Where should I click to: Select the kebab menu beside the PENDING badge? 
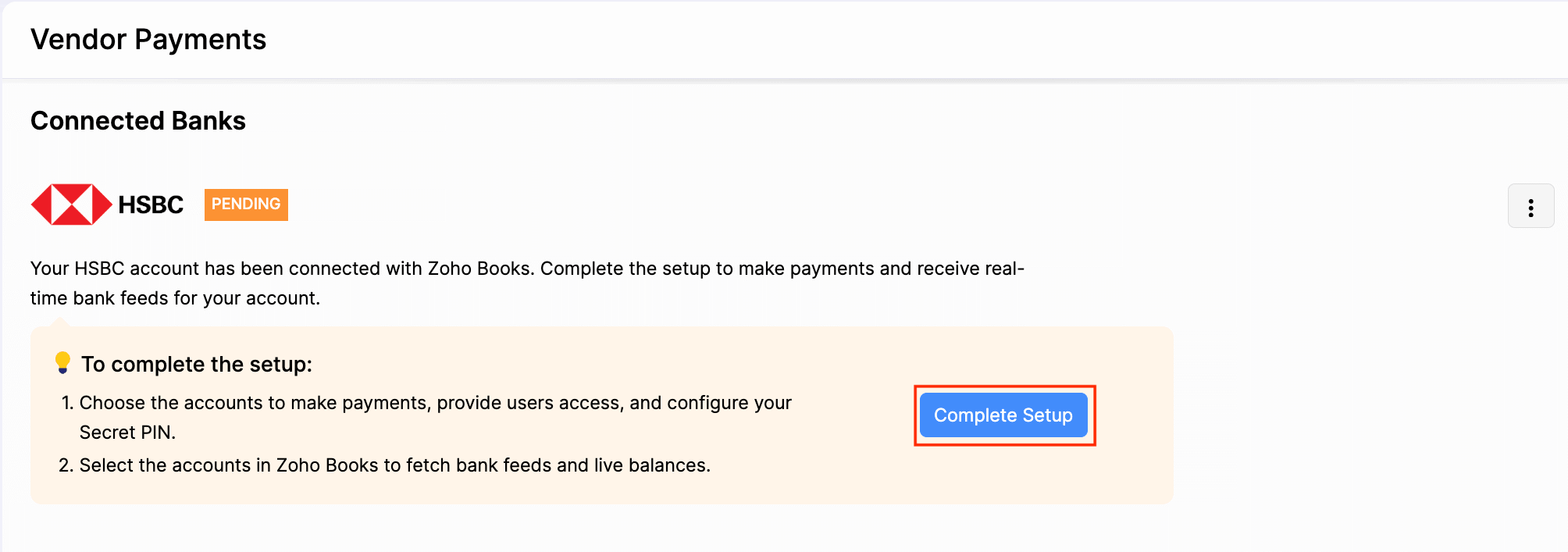tap(1530, 206)
